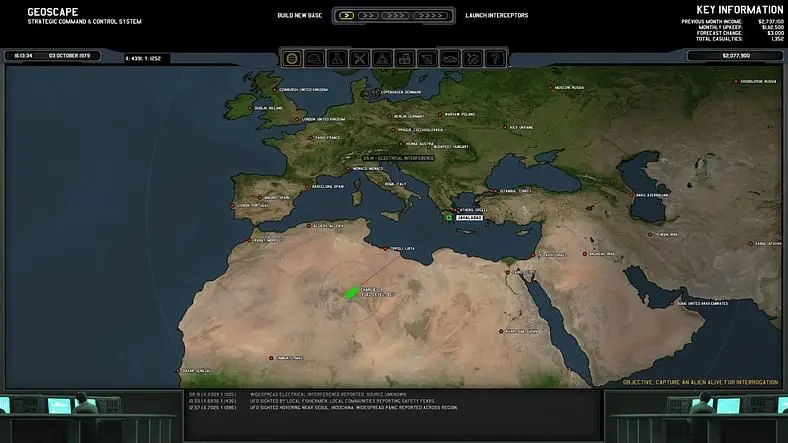Click the Algiers Algeria city marker
The width and height of the screenshot is (788, 443).
tap(309, 226)
